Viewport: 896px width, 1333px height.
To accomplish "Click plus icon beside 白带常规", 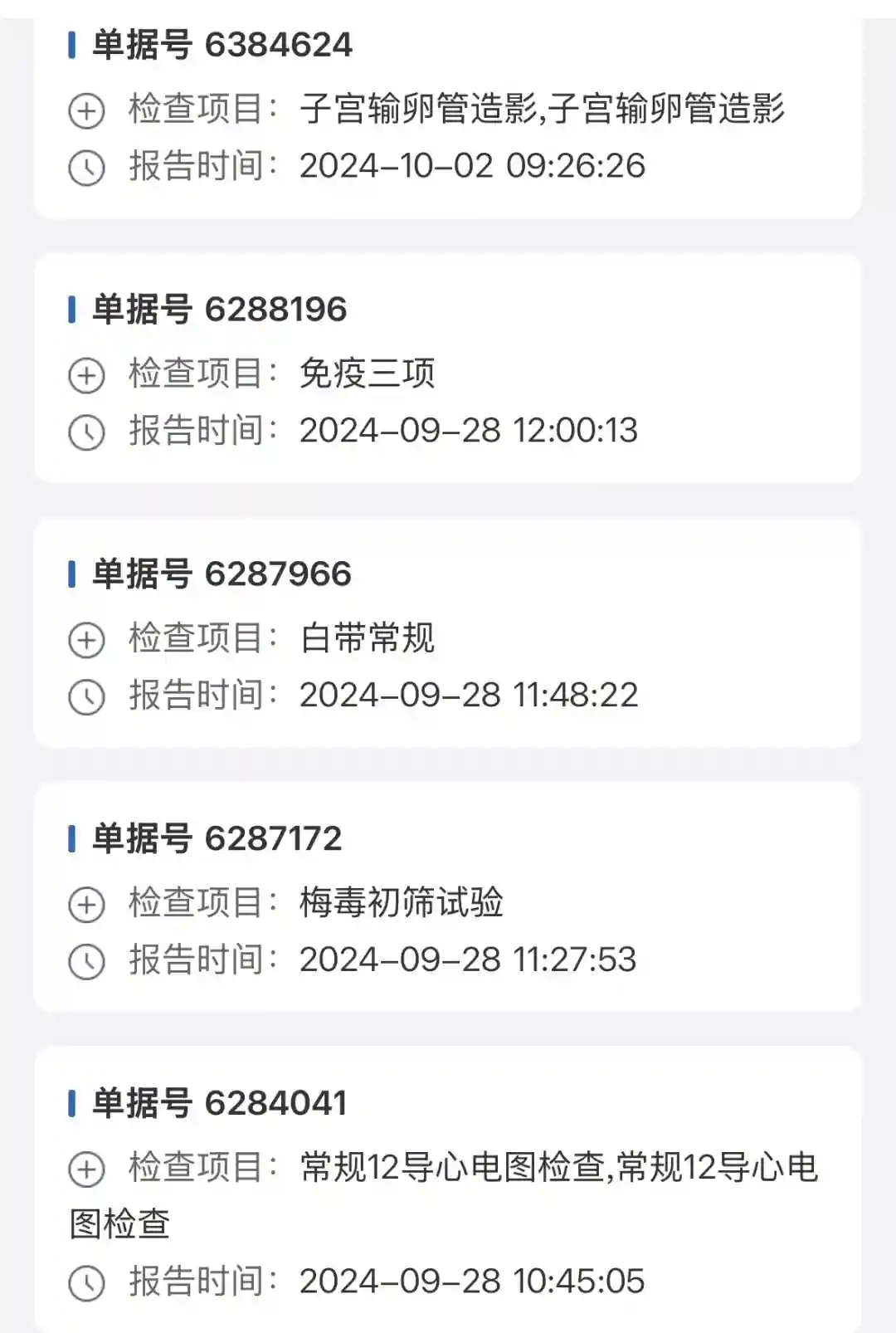I will [86, 640].
